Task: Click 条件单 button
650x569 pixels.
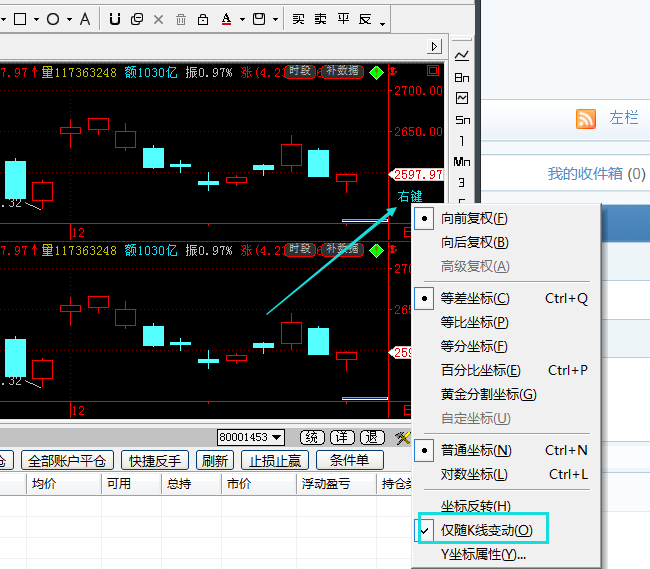Action: click(x=349, y=460)
